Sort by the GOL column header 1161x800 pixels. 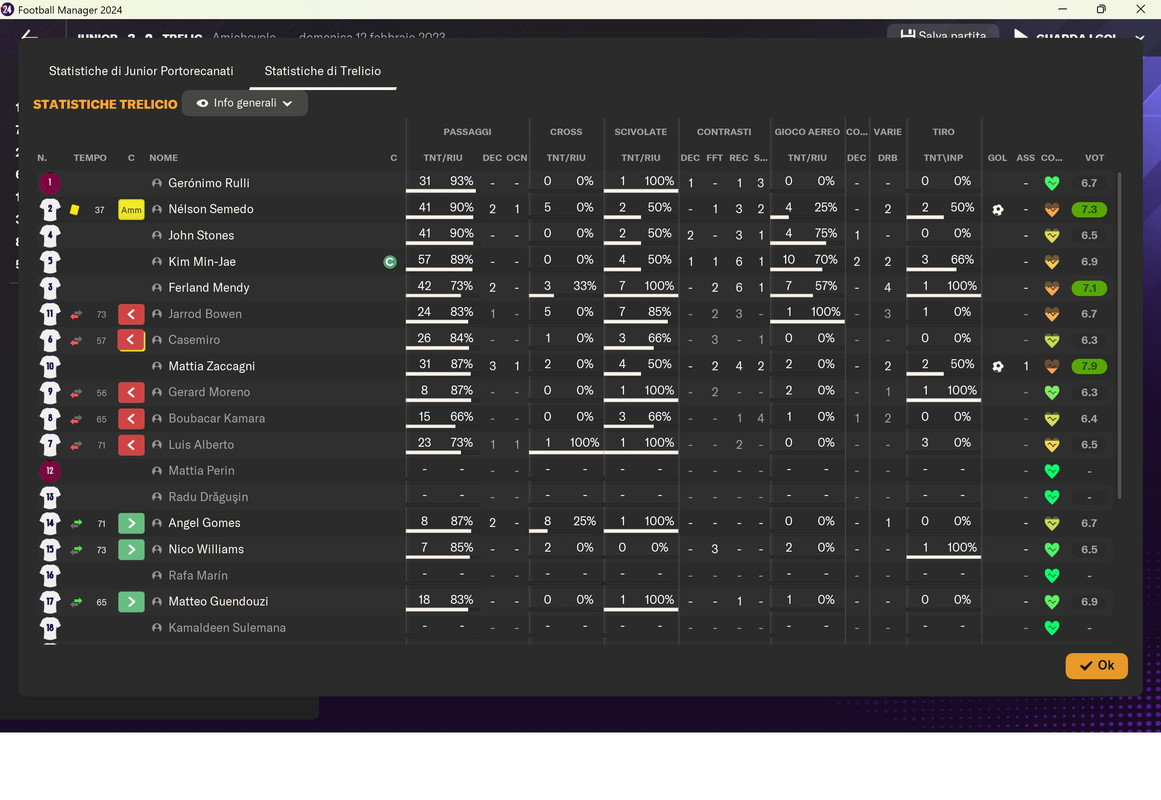pos(997,158)
